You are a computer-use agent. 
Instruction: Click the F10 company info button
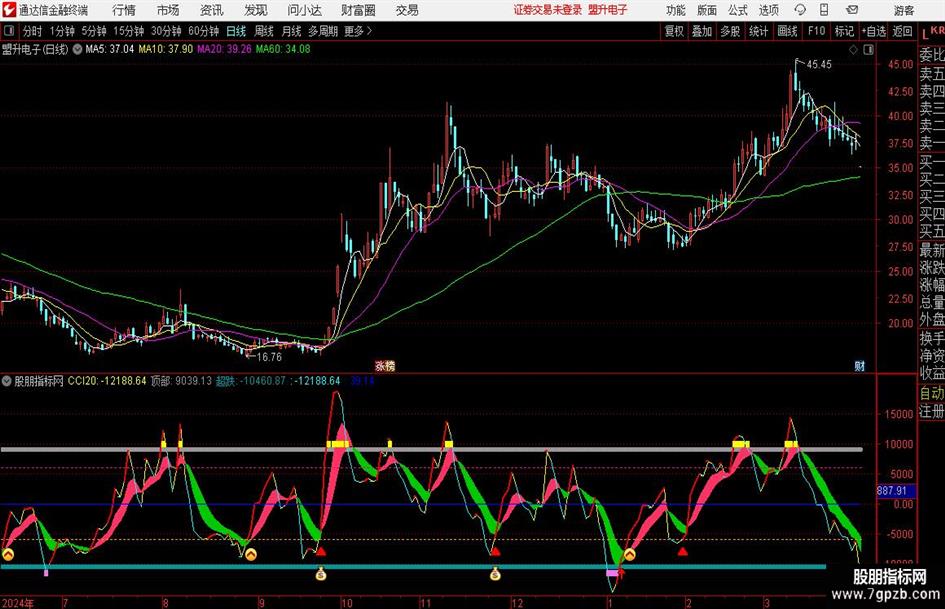click(x=817, y=31)
